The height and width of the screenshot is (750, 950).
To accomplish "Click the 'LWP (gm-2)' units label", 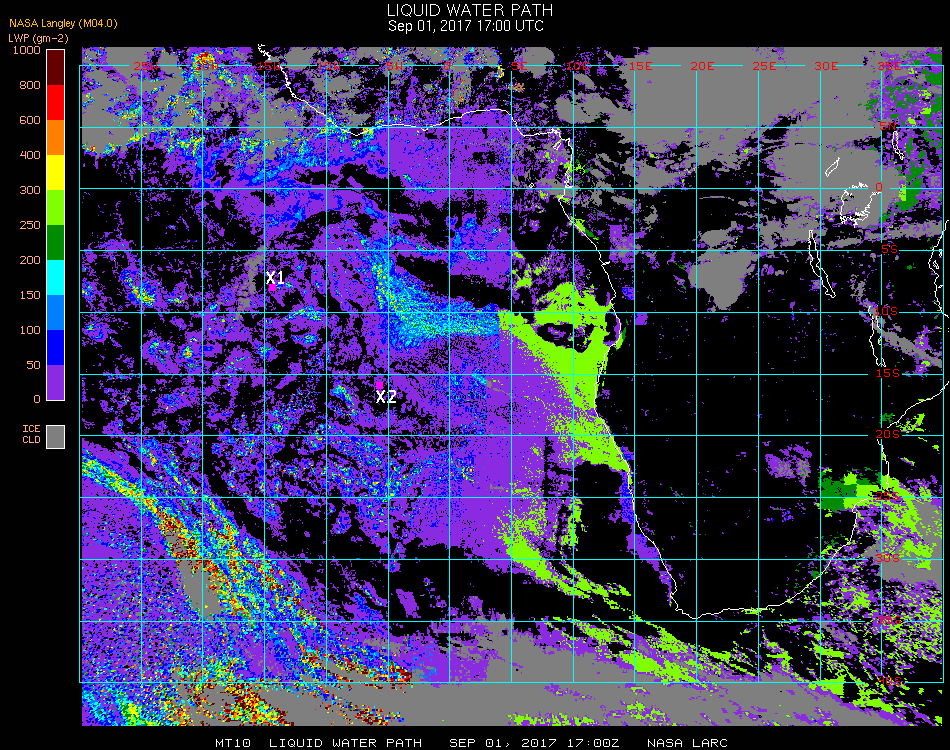I will (38, 38).
